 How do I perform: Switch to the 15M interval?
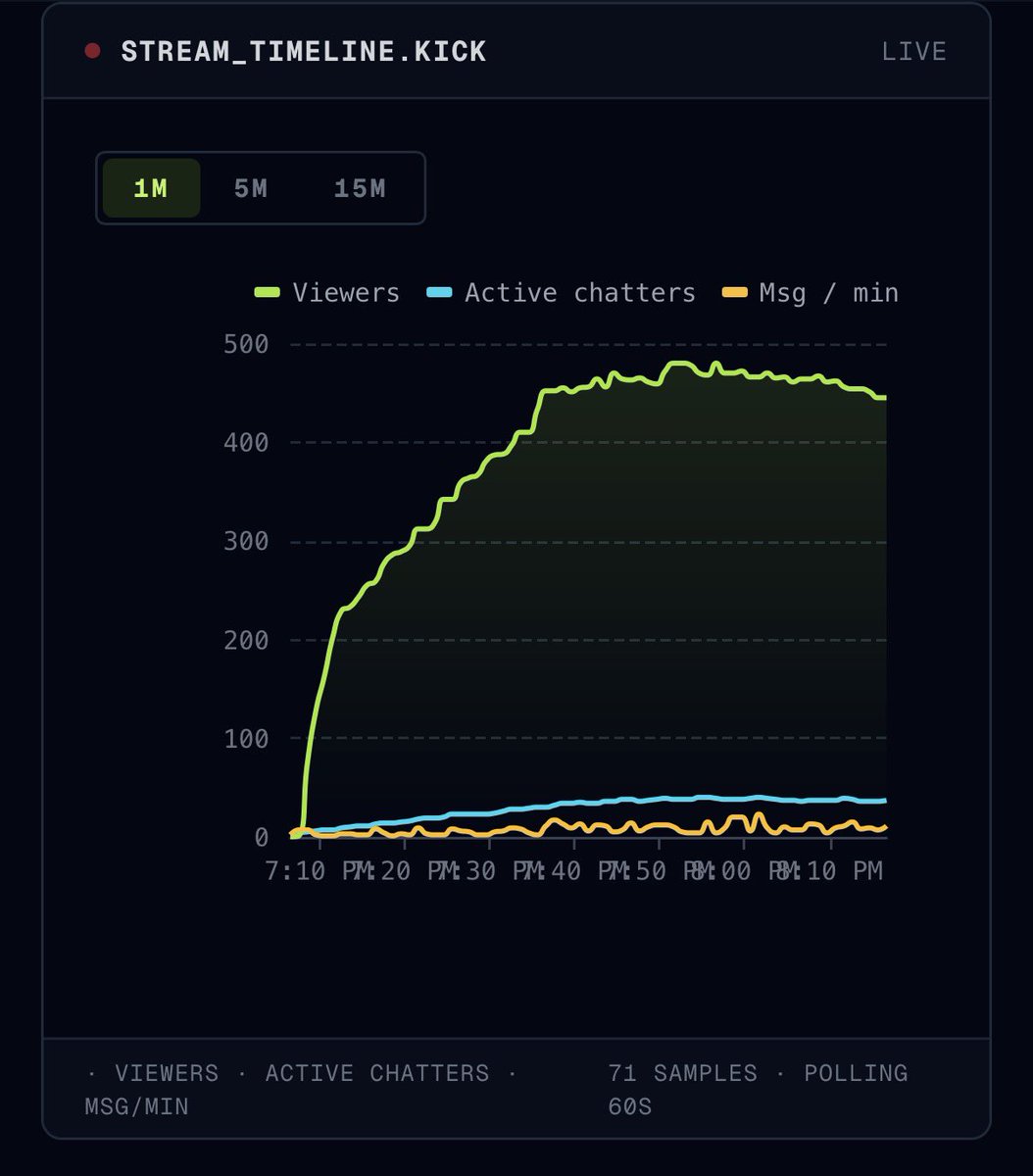360,188
